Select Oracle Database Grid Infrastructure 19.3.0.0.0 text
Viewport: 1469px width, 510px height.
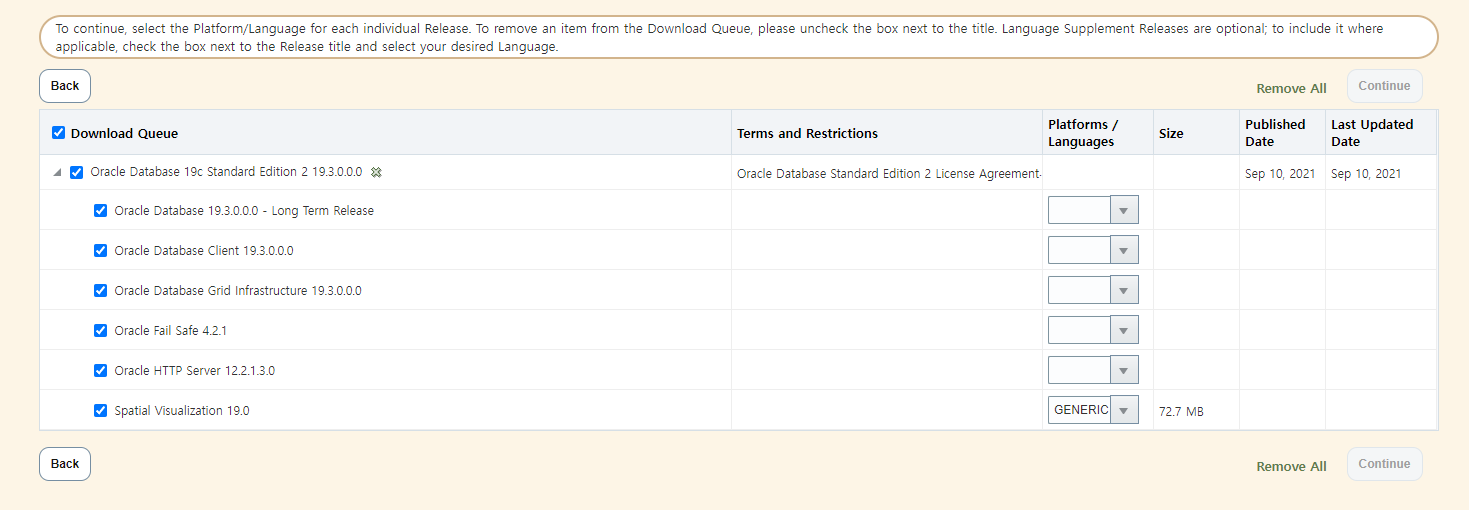[238, 290]
